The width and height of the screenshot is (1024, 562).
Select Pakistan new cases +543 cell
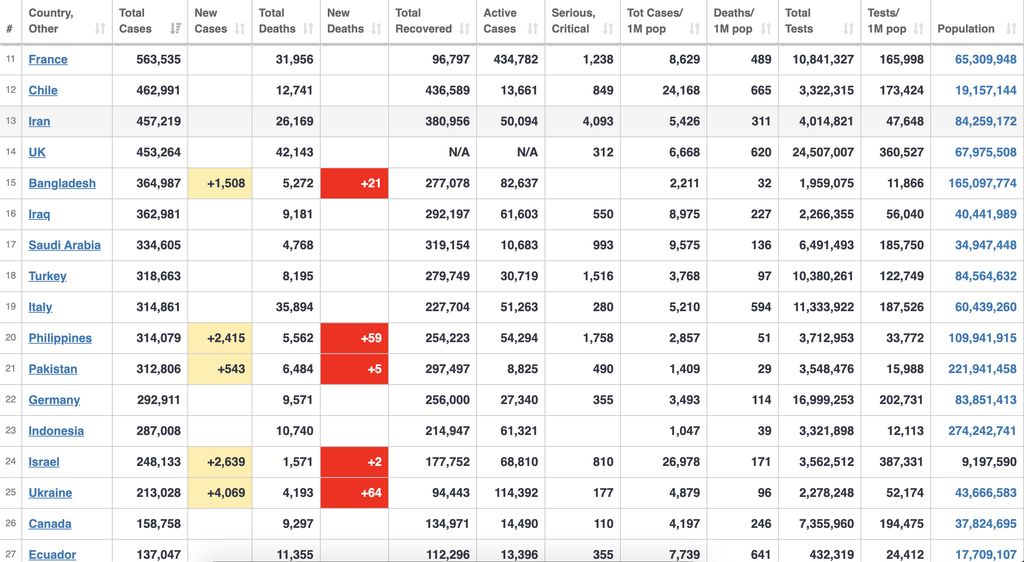(x=220, y=369)
